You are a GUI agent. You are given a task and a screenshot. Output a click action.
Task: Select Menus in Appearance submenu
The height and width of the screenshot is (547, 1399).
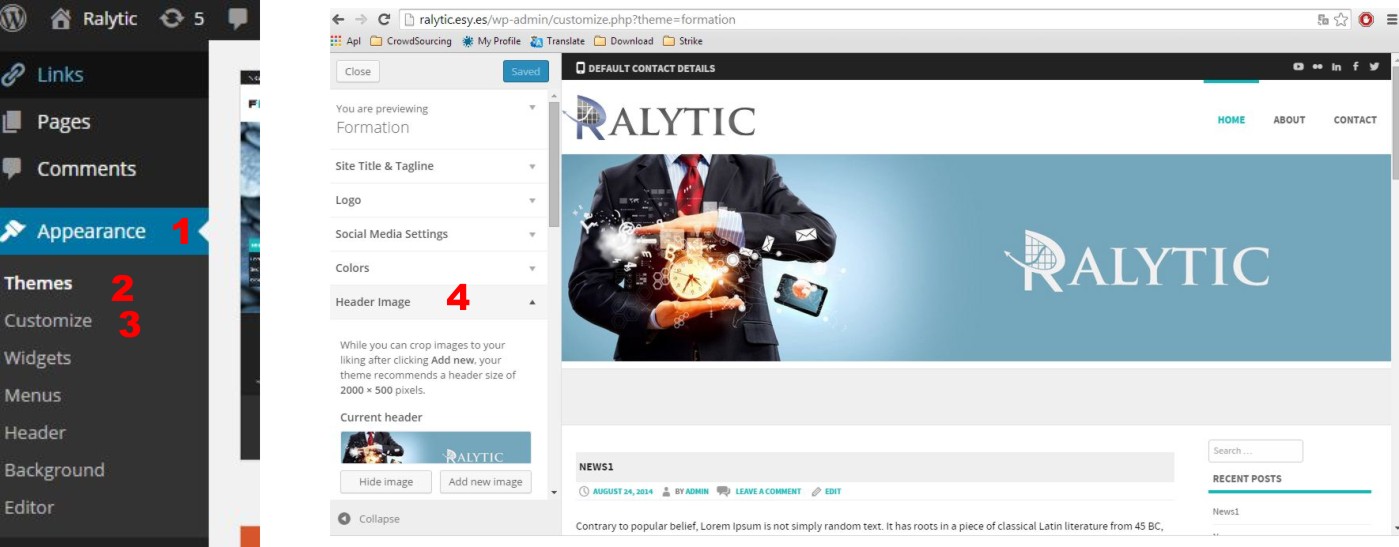(32, 395)
